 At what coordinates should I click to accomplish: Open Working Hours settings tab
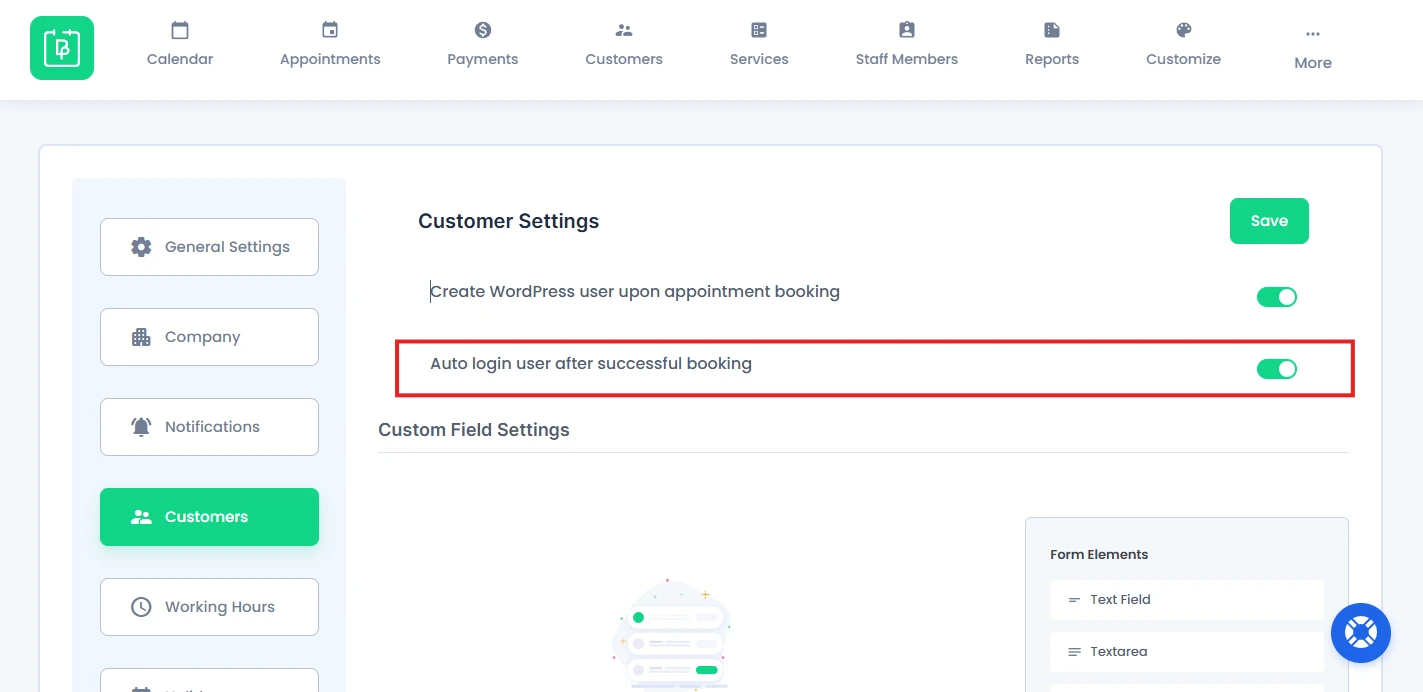(x=209, y=607)
